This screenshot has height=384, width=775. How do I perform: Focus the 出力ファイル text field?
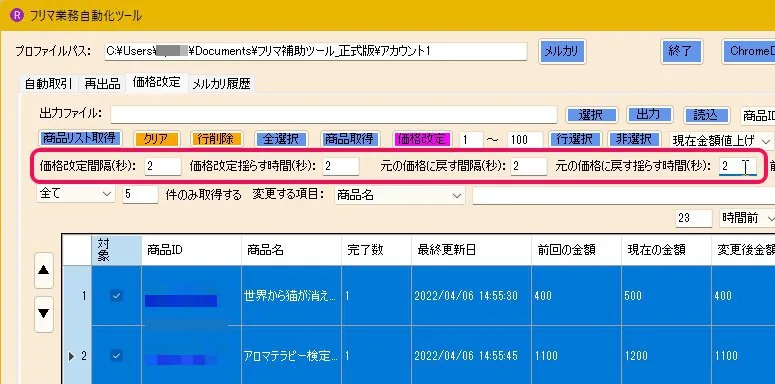[x=334, y=114]
